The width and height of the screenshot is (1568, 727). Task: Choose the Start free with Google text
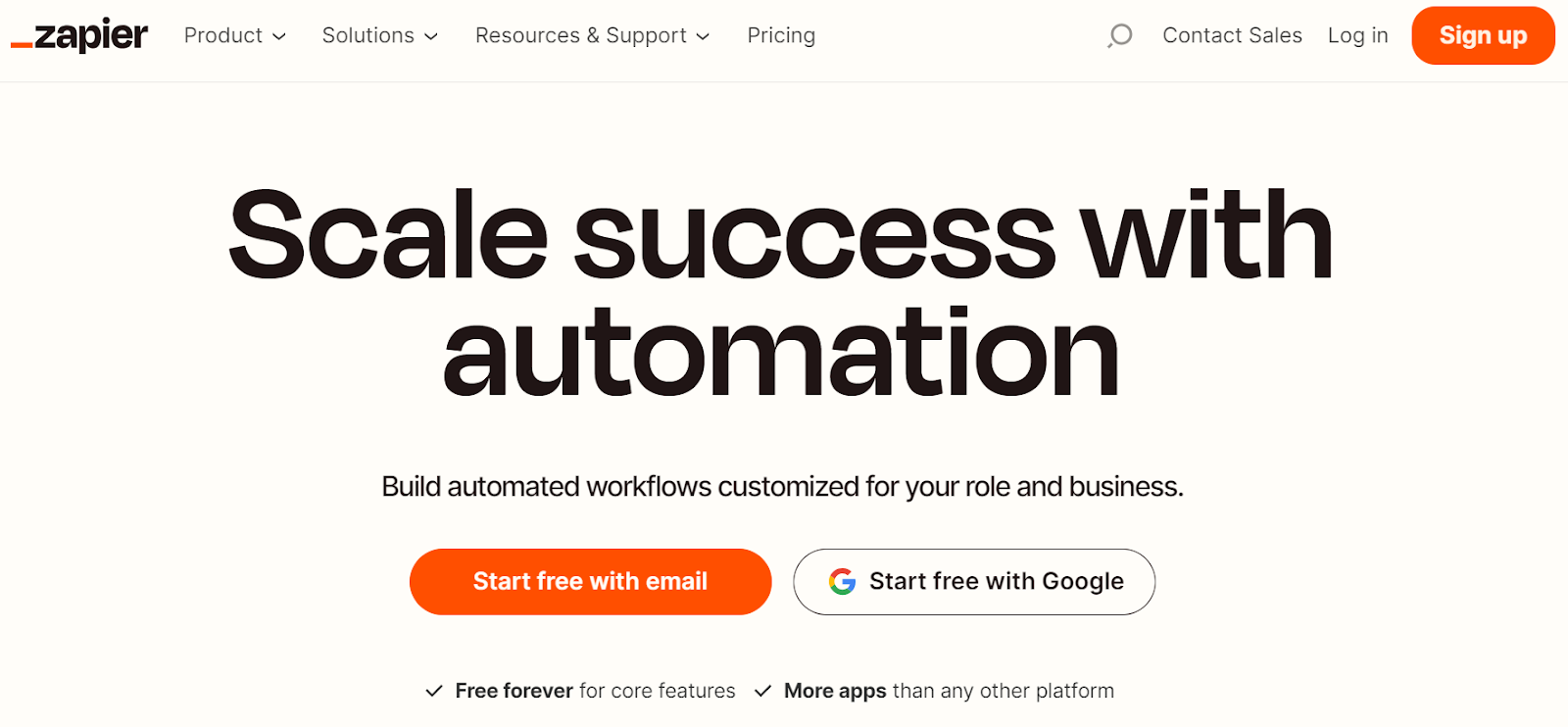pyautogui.click(x=997, y=582)
